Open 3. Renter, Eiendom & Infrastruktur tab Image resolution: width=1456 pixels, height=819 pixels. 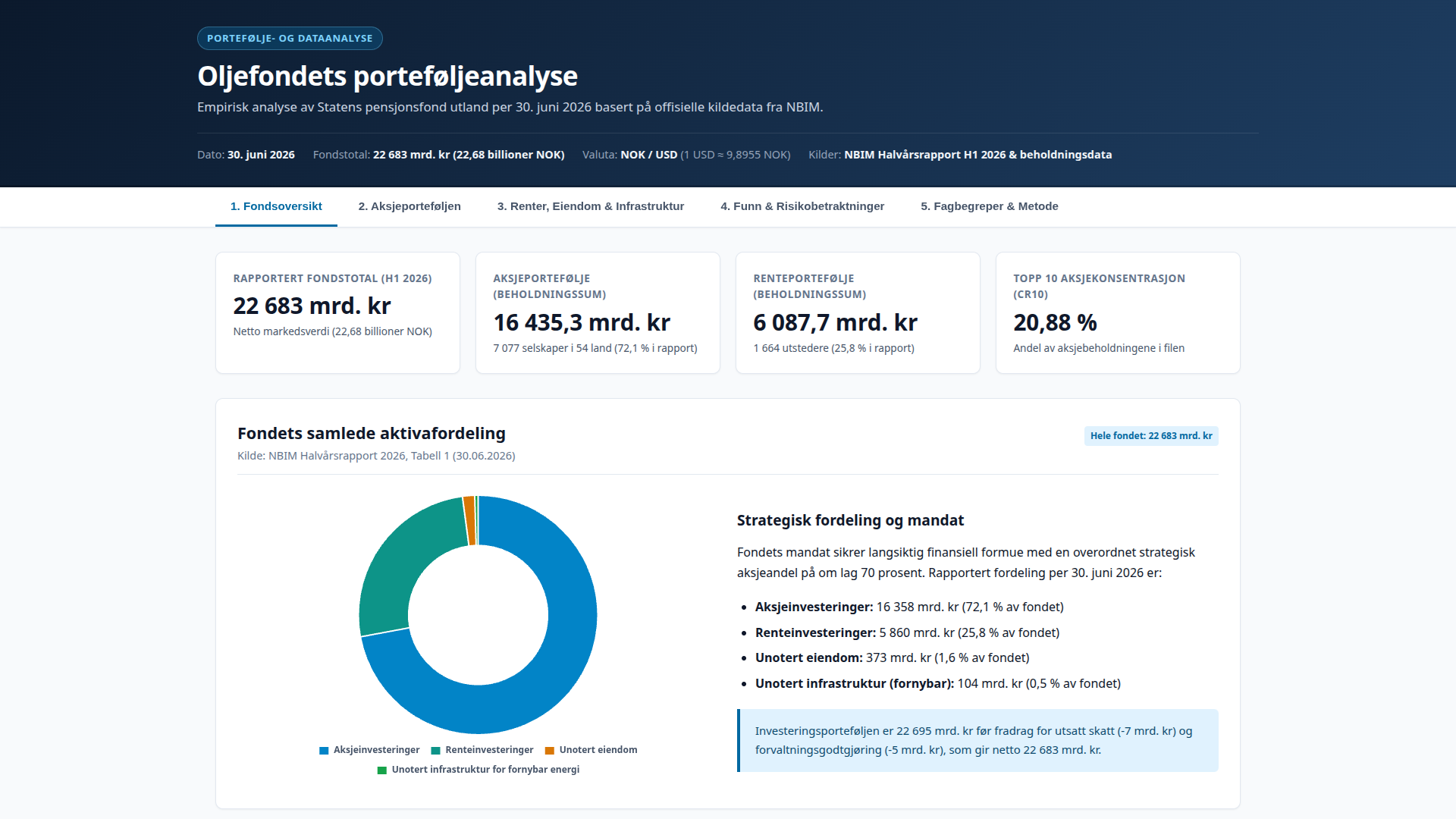pyautogui.click(x=591, y=206)
